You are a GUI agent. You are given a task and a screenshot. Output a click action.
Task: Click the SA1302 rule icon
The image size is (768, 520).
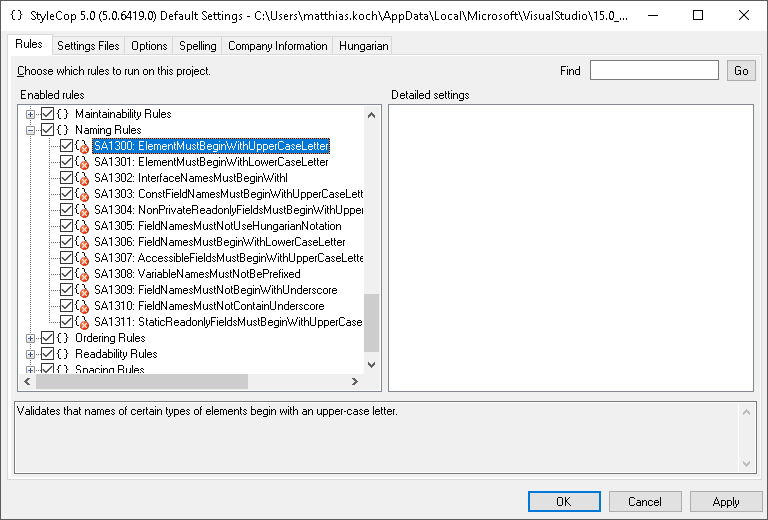[82, 178]
